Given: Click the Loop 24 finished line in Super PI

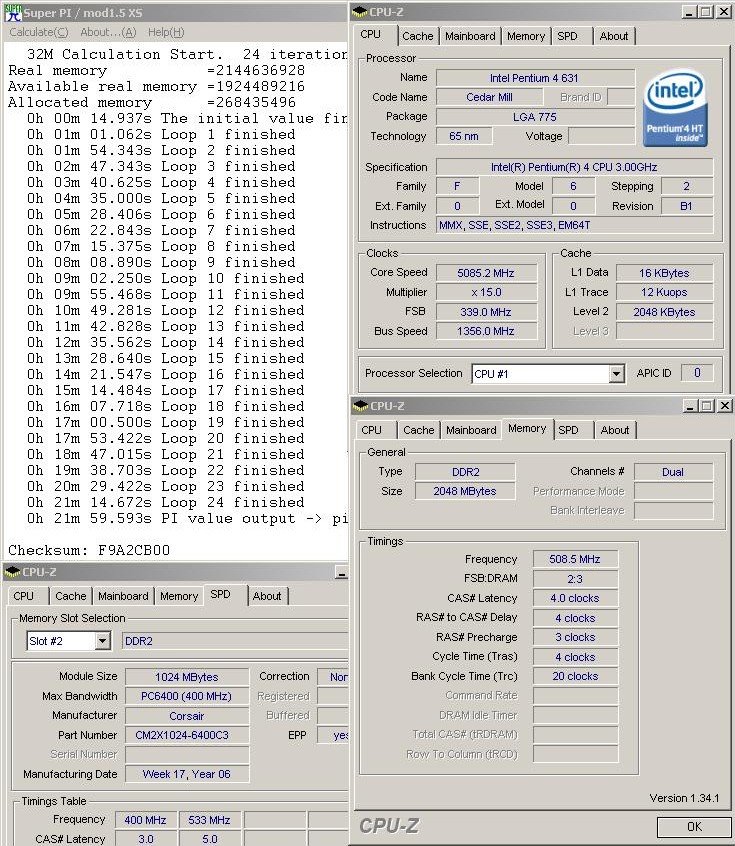Looking at the screenshot, I should point(166,503).
